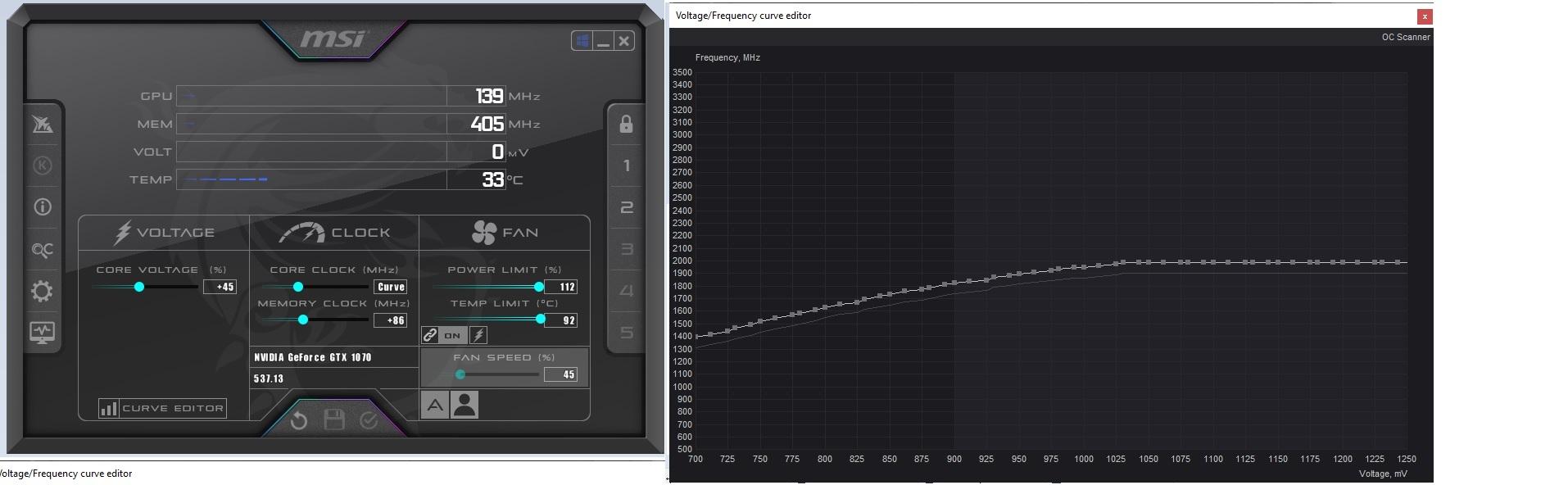Select the curve point at 900 mV

pyautogui.click(x=954, y=283)
